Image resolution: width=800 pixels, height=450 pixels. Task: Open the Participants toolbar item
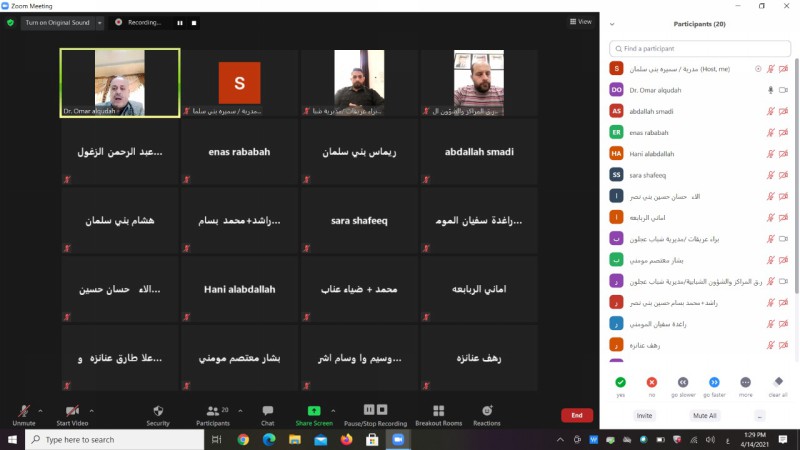point(212,411)
